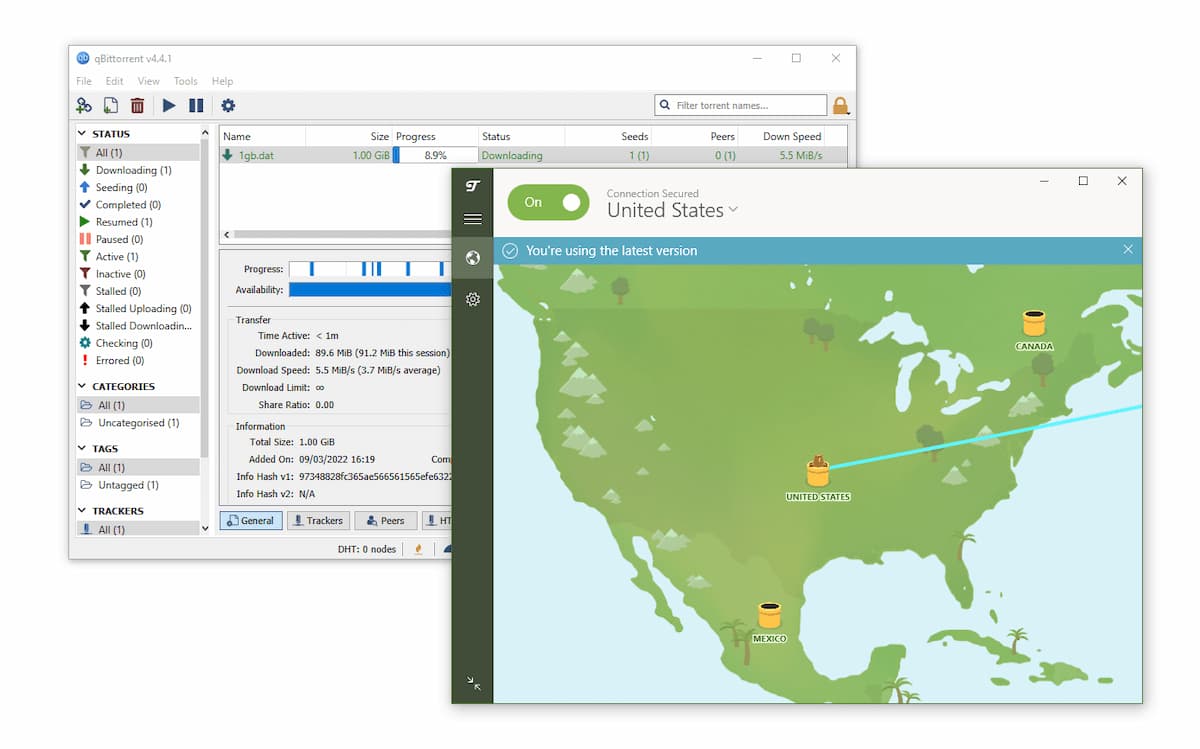Open the View menu in qBittorrent
The image size is (1200, 749).
tap(148, 81)
